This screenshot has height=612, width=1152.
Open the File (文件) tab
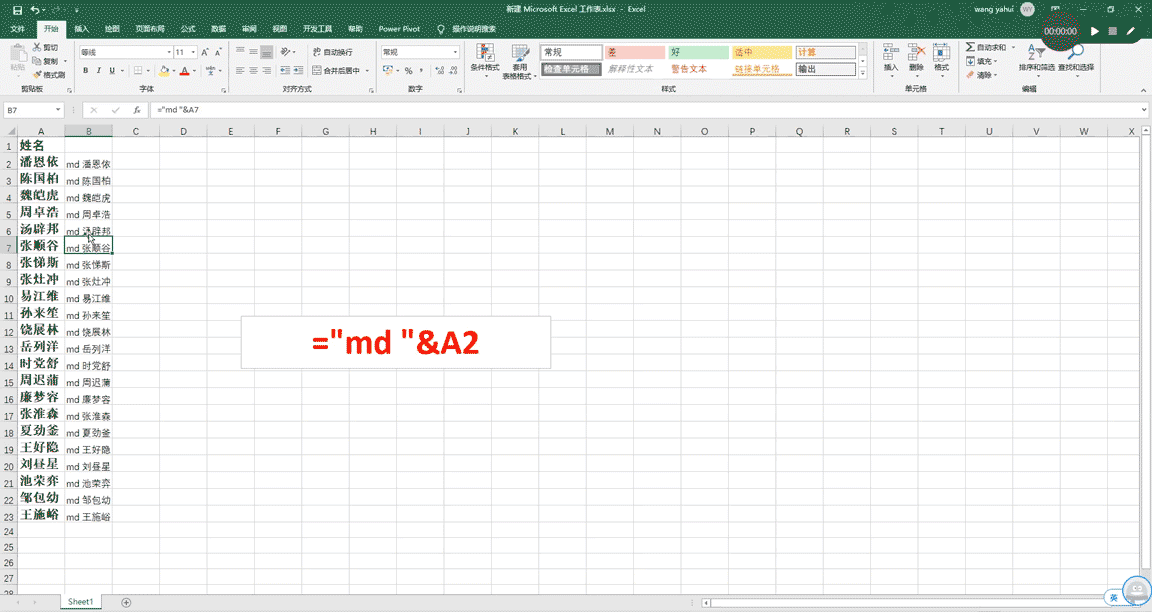18,29
